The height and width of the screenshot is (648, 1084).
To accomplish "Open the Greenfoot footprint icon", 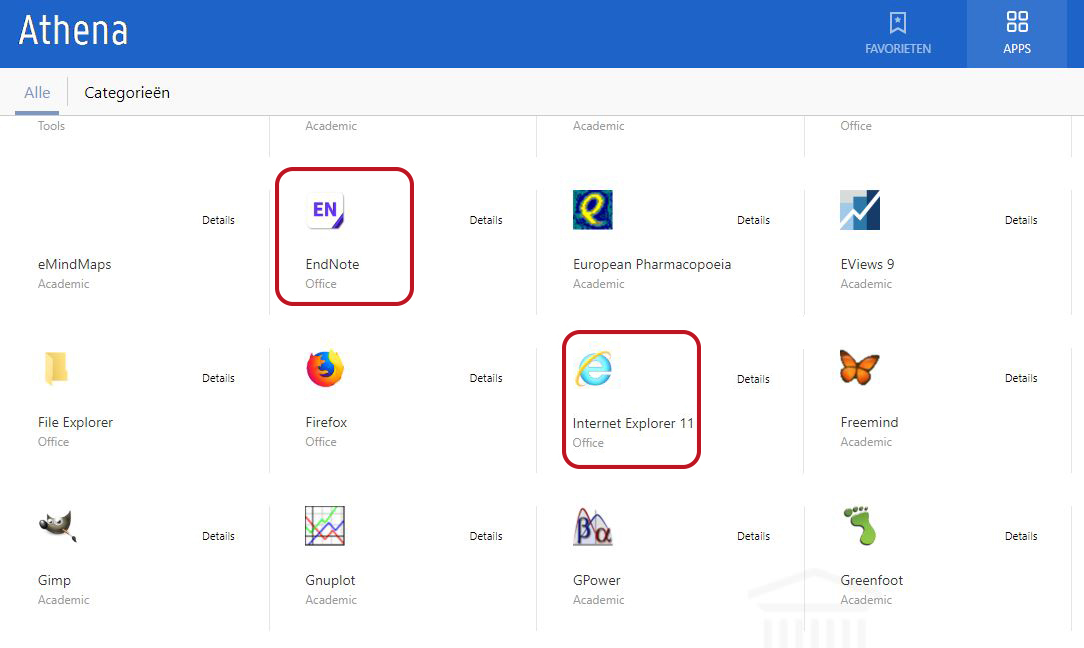I will (x=859, y=526).
